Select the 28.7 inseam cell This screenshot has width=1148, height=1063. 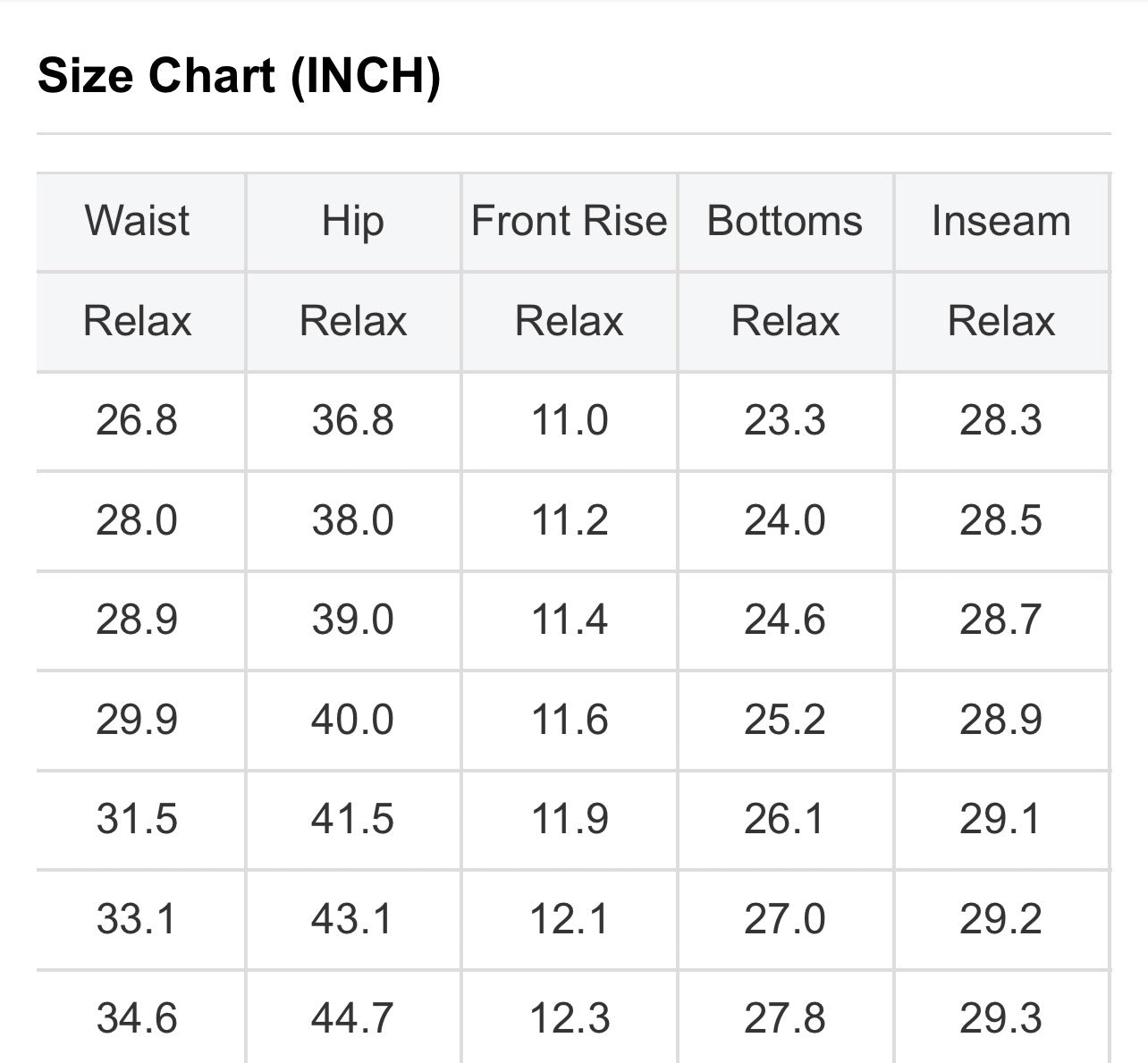pyautogui.click(x=1000, y=620)
